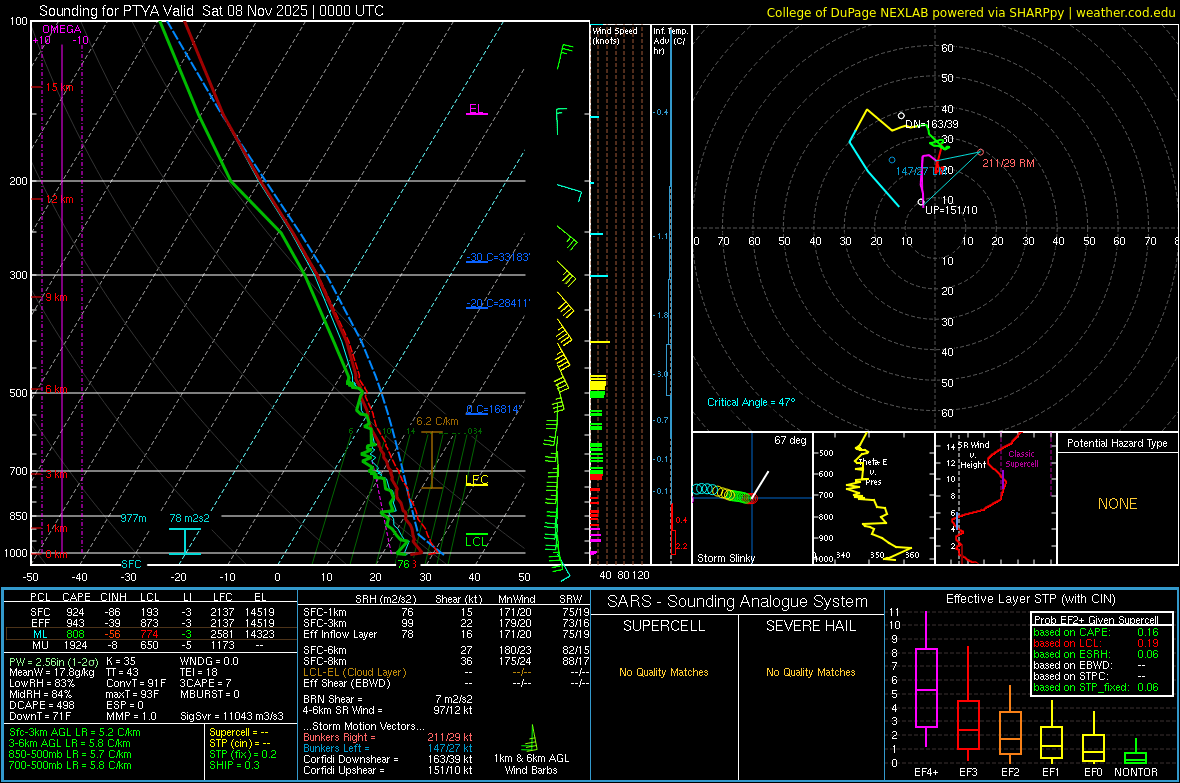Click the '977m' effective inflow height label

(133, 518)
